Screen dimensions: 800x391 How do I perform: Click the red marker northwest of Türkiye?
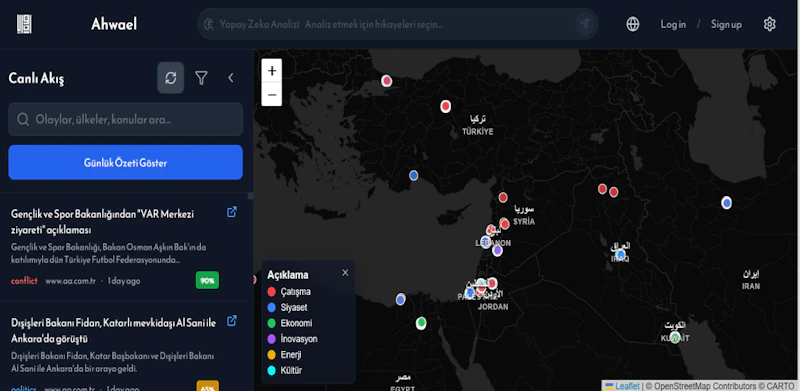[387, 81]
